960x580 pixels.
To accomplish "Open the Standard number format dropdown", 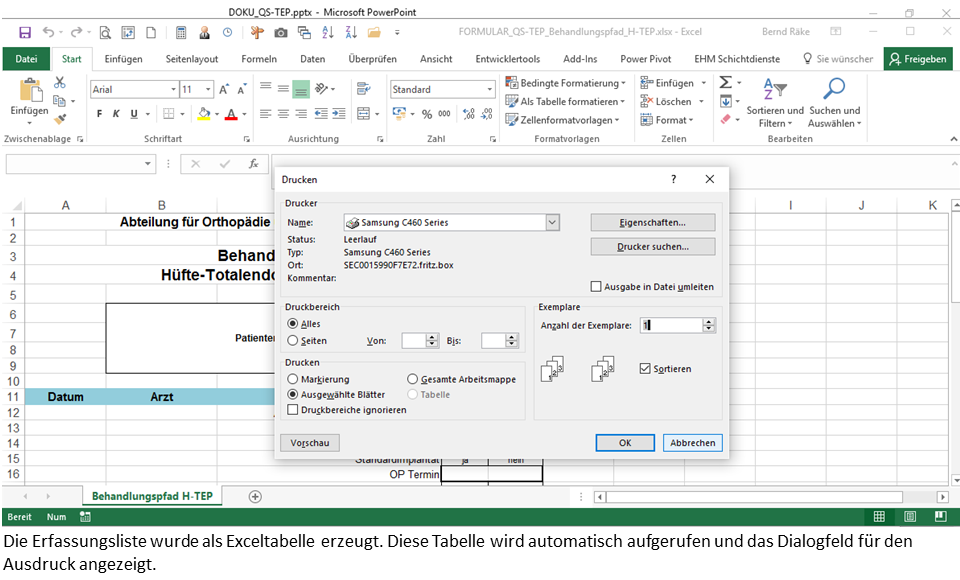I will pyautogui.click(x=489, y=90).
